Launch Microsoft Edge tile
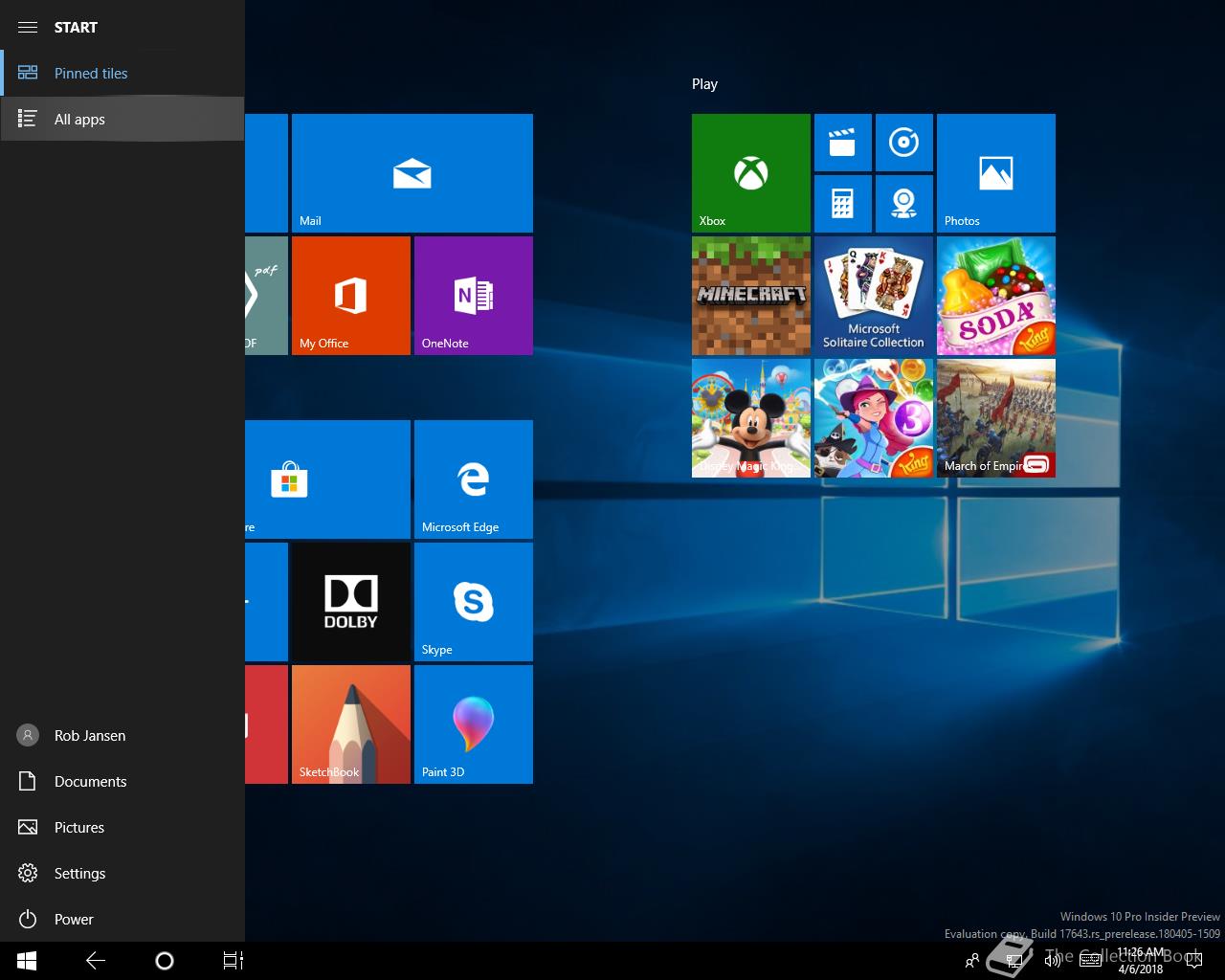Viewport: 1225px width, 980px height. 473,479
